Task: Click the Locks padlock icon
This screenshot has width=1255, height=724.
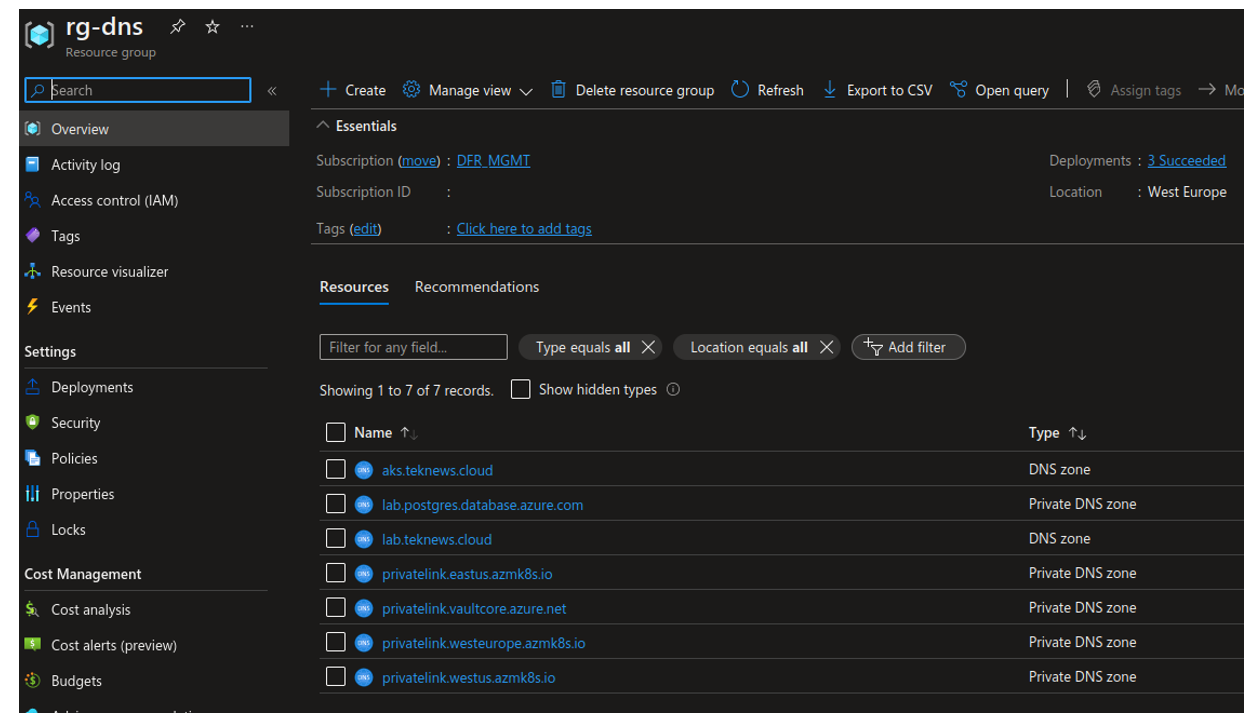Action: 33,529
